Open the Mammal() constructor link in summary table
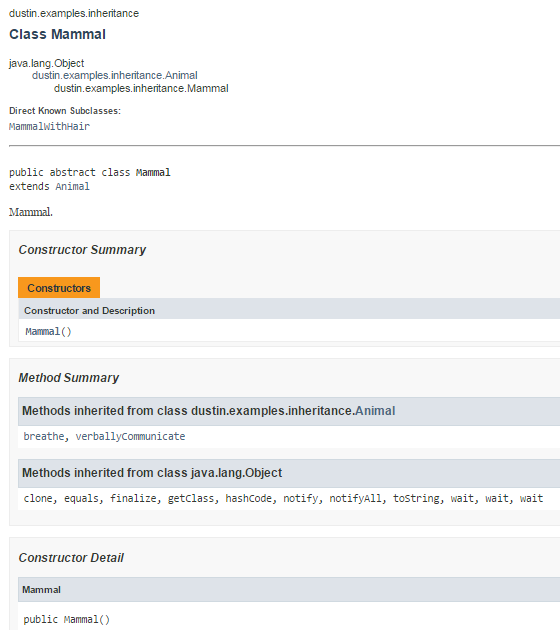Screen dimensions: 560x630 (x=48, y=331)
